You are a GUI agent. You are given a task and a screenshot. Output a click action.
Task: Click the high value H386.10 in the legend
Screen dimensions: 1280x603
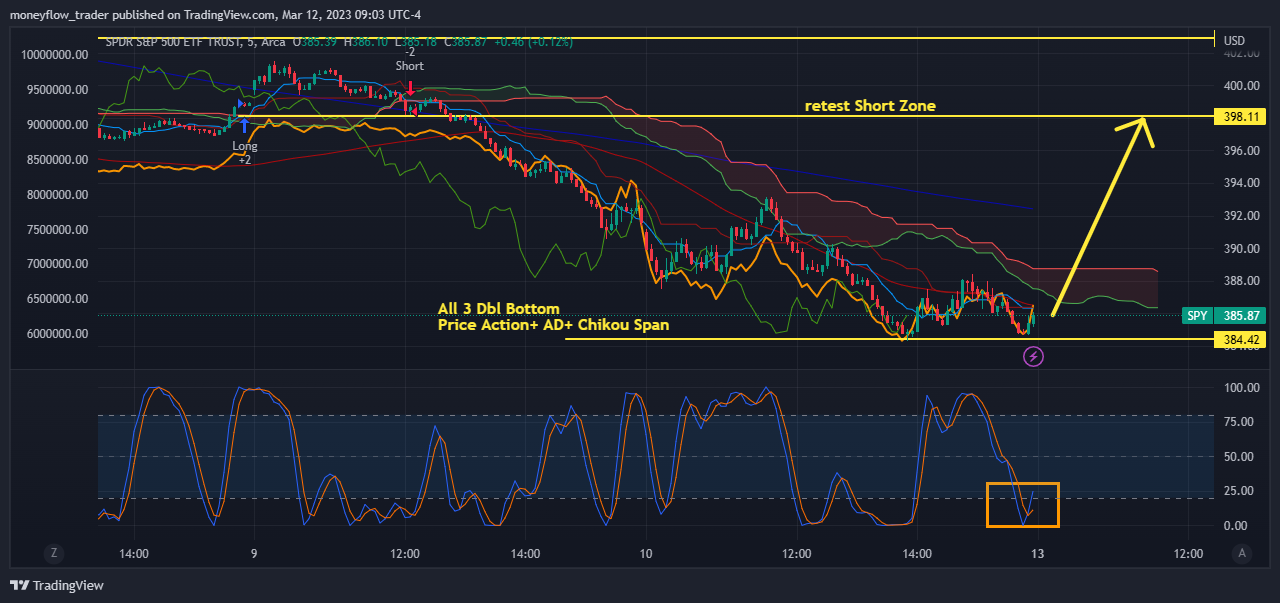point(366,41)
